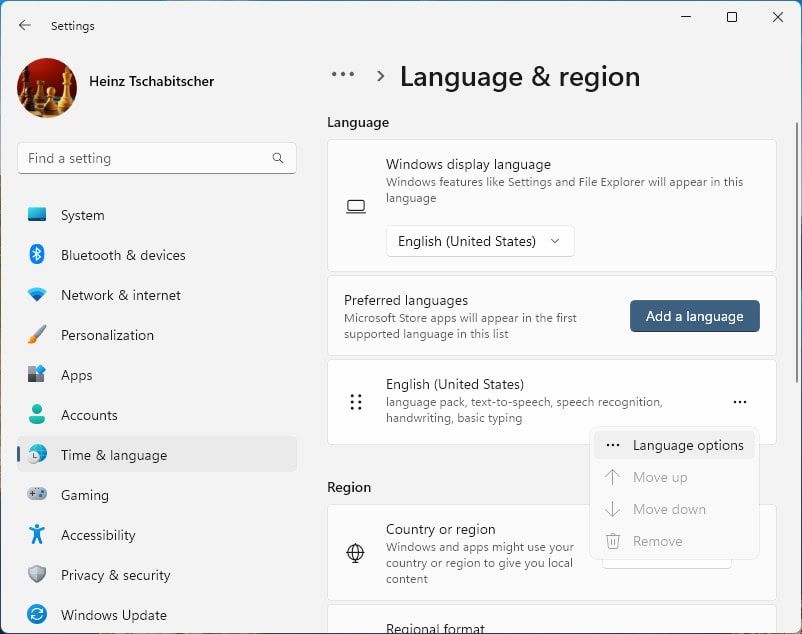
Task: Click the Time & language globe icon
Action: point(37,454)
